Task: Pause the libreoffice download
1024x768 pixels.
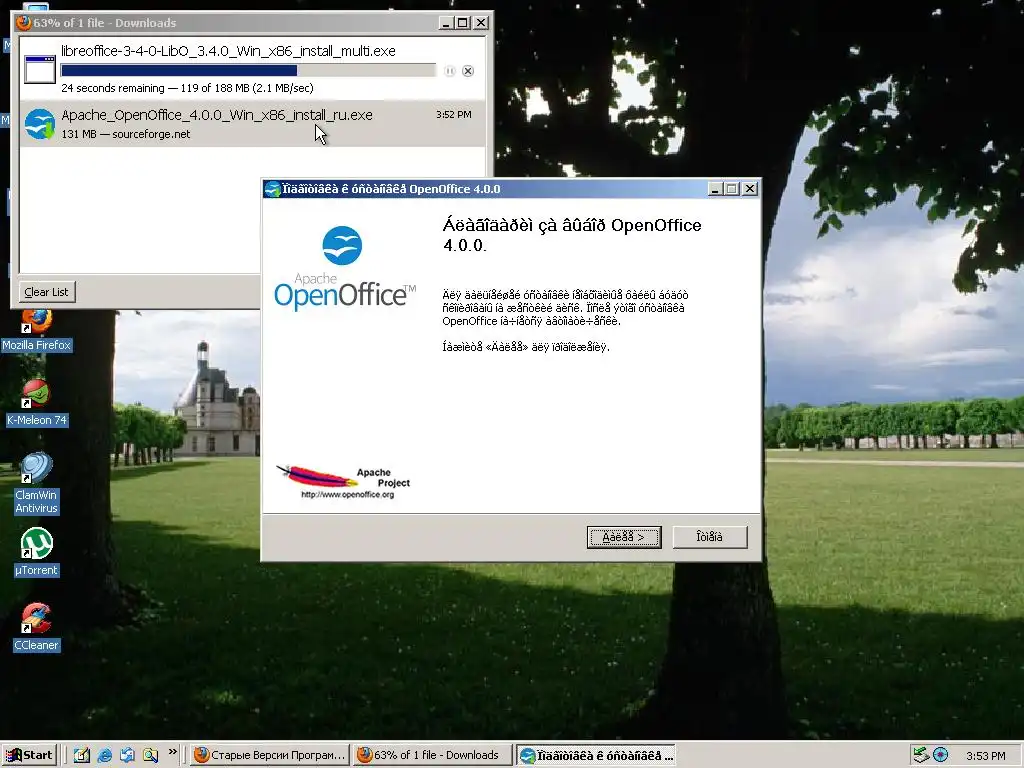Action: point(449,71)
